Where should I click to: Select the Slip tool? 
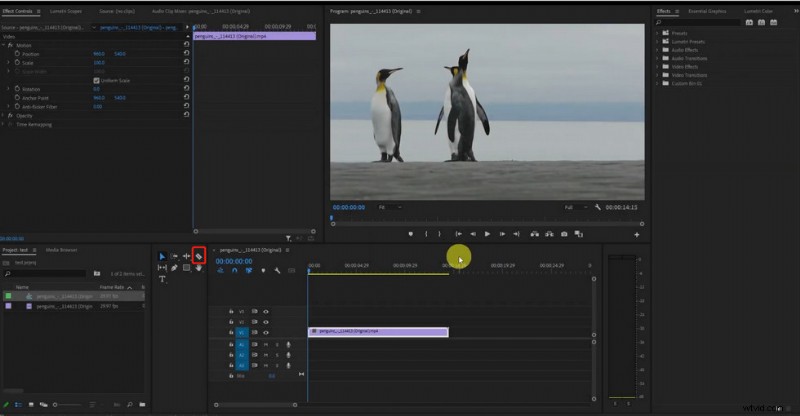coord(162,267)
